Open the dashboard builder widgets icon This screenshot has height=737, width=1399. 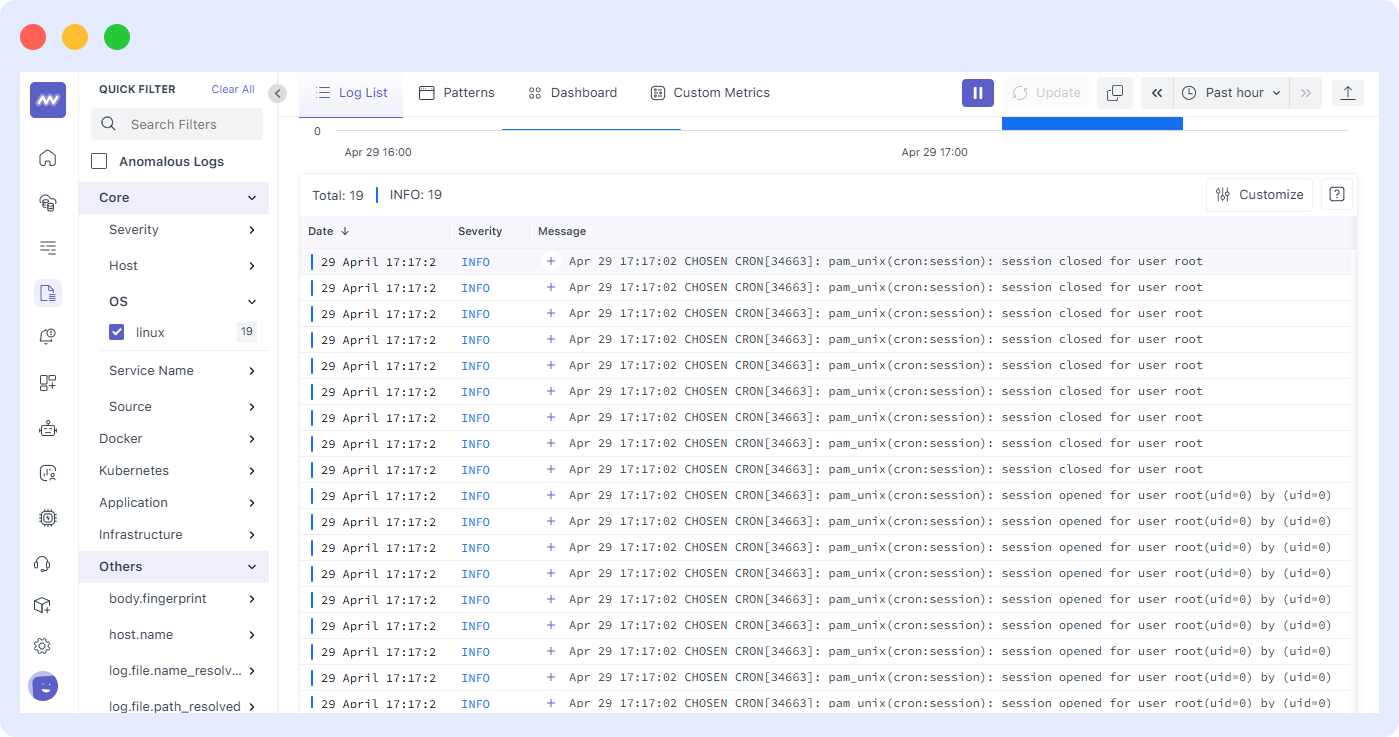coord(47,382)
